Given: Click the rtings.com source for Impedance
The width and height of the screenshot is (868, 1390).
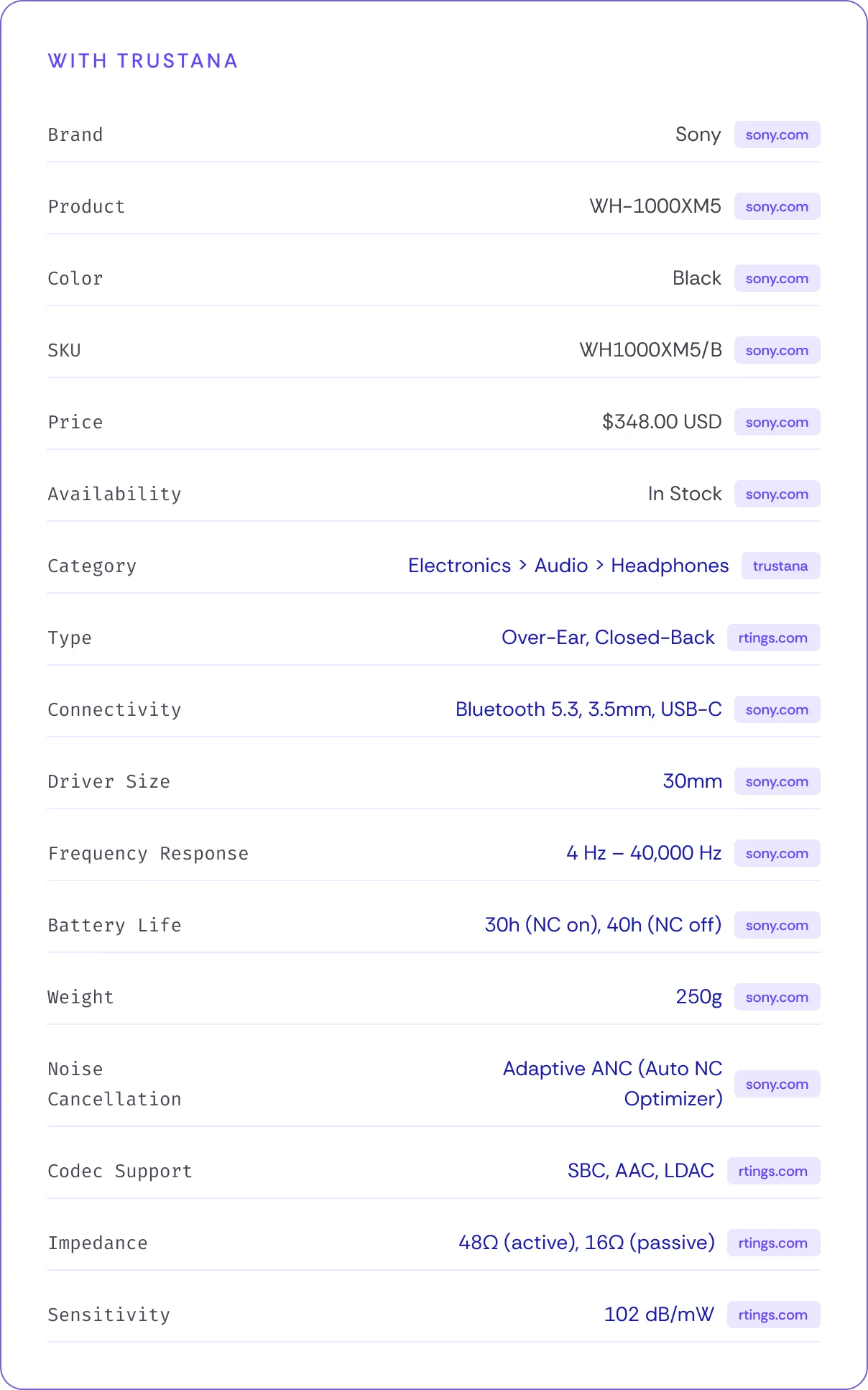Looking at the screenshot, I should (x=772, y=1243).
